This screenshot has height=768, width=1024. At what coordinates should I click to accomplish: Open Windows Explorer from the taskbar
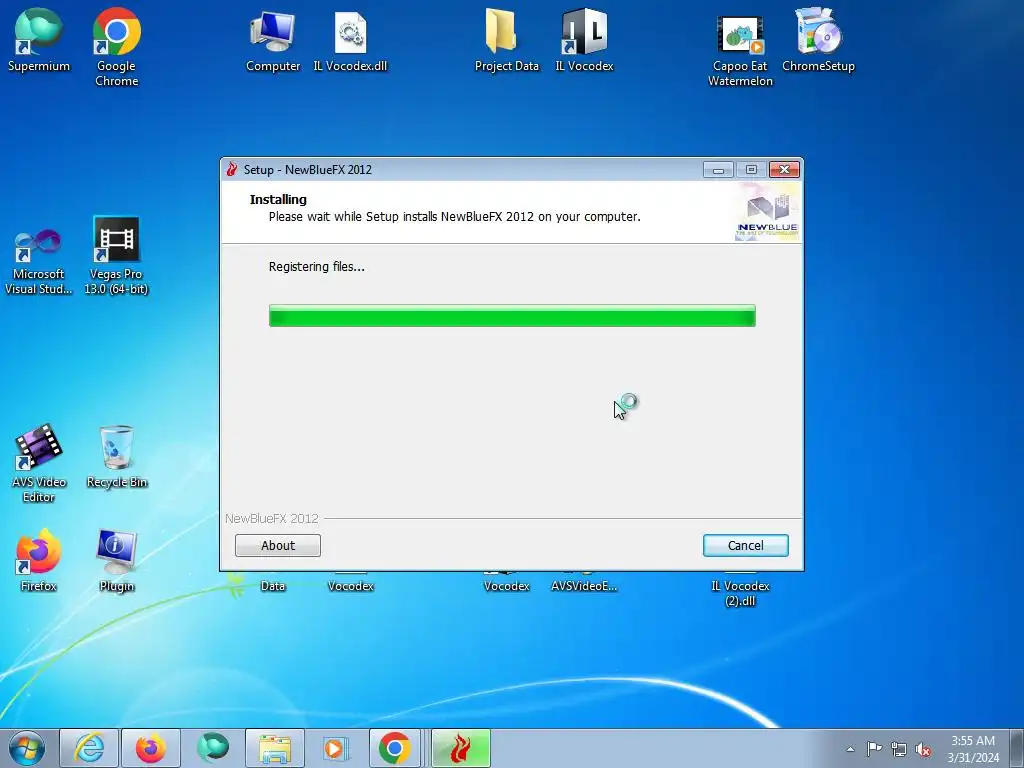275,748
